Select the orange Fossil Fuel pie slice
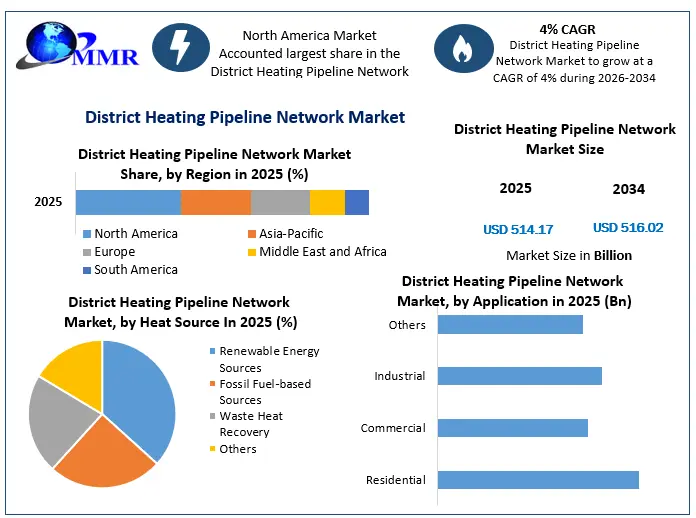696x518 pixels. click(107, 457)
